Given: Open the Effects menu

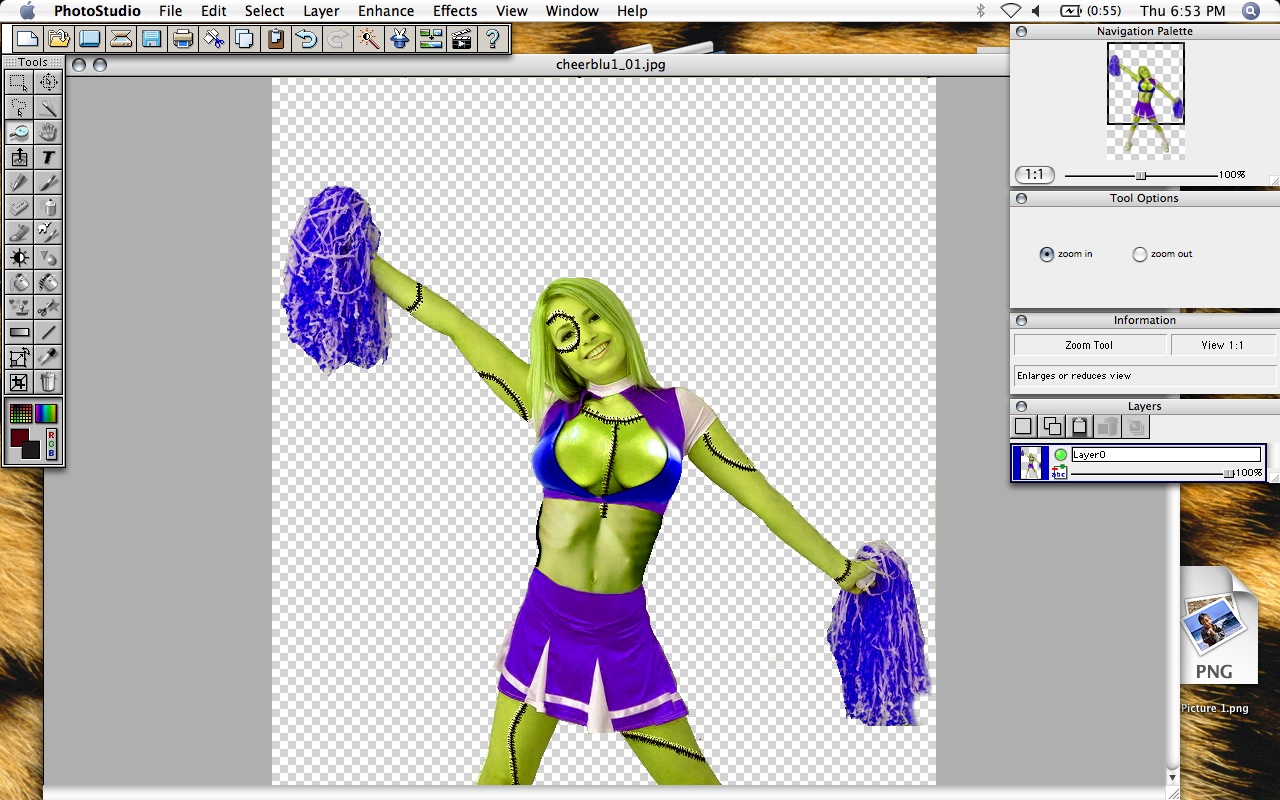Looking at the screenshot, I should coord(455,11).
